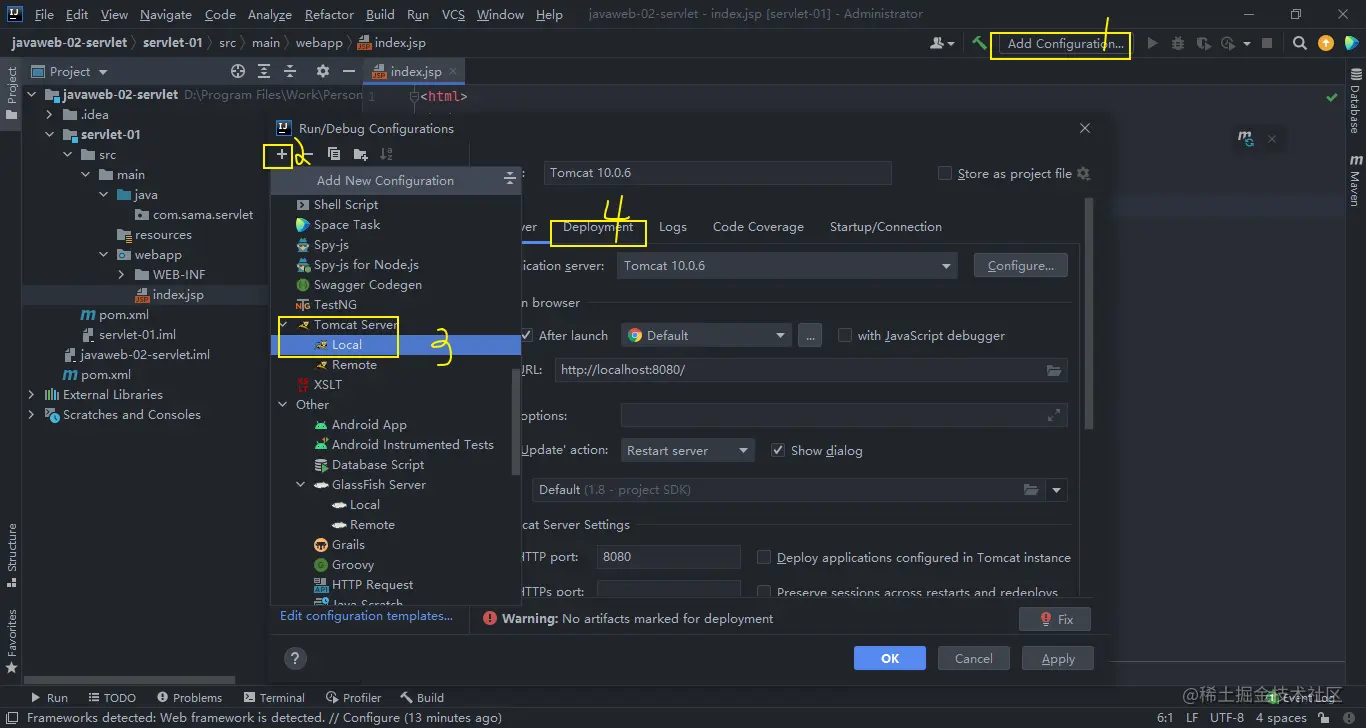The height and width of the screenshot is (728, 1366).
Task: Click gear icon next to Store as project file
Action: [x=1083, y=173]
